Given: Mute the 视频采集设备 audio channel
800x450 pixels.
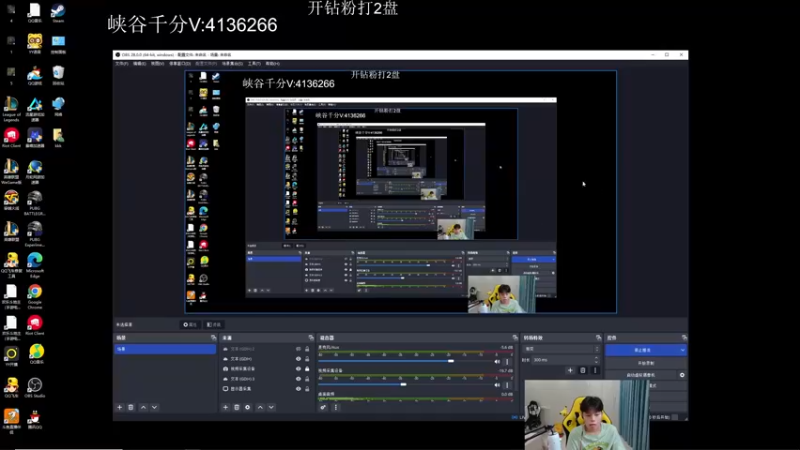Looking at the screenshot, I should 497,385.
